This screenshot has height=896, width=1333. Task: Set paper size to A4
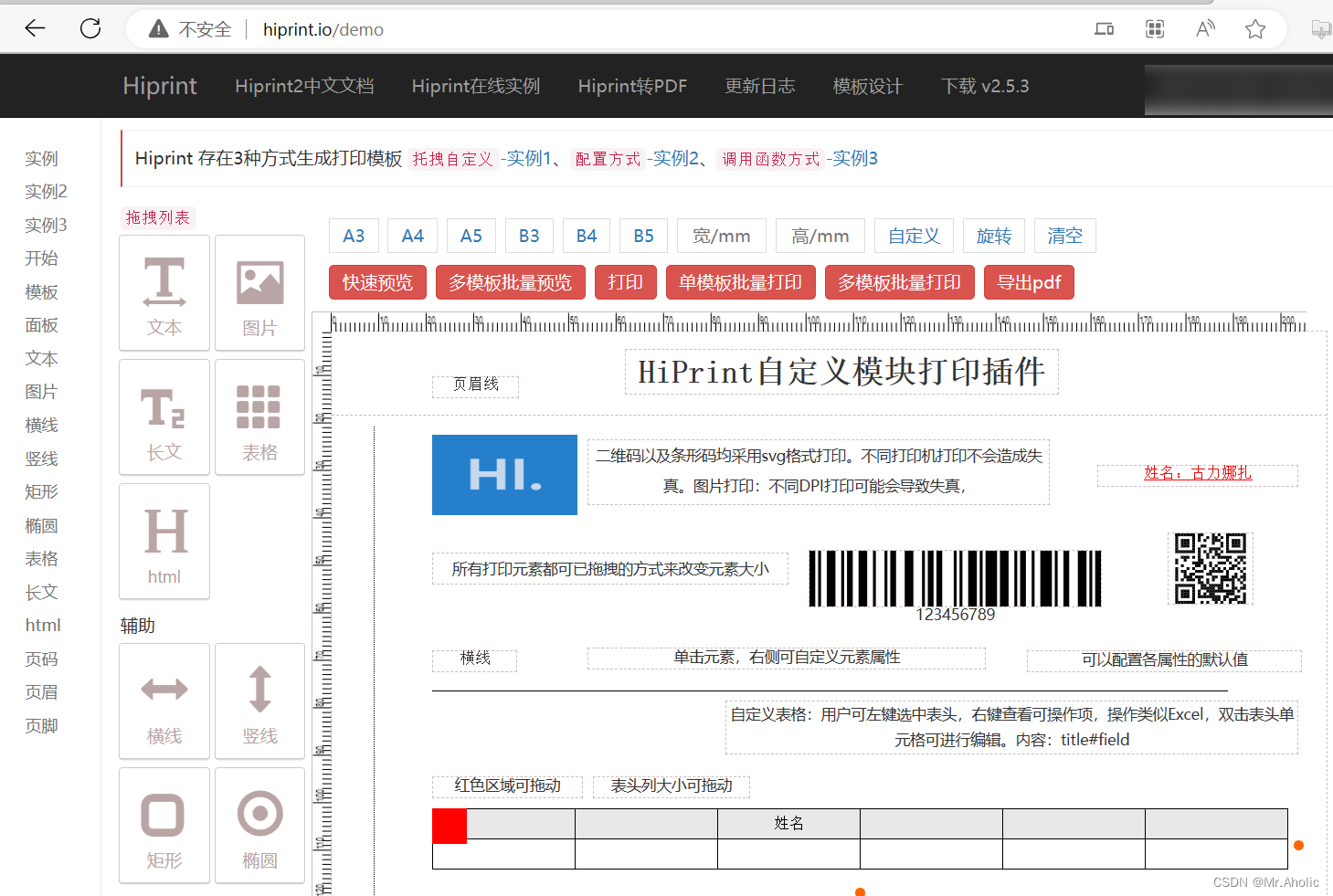(x=412, y=236)
